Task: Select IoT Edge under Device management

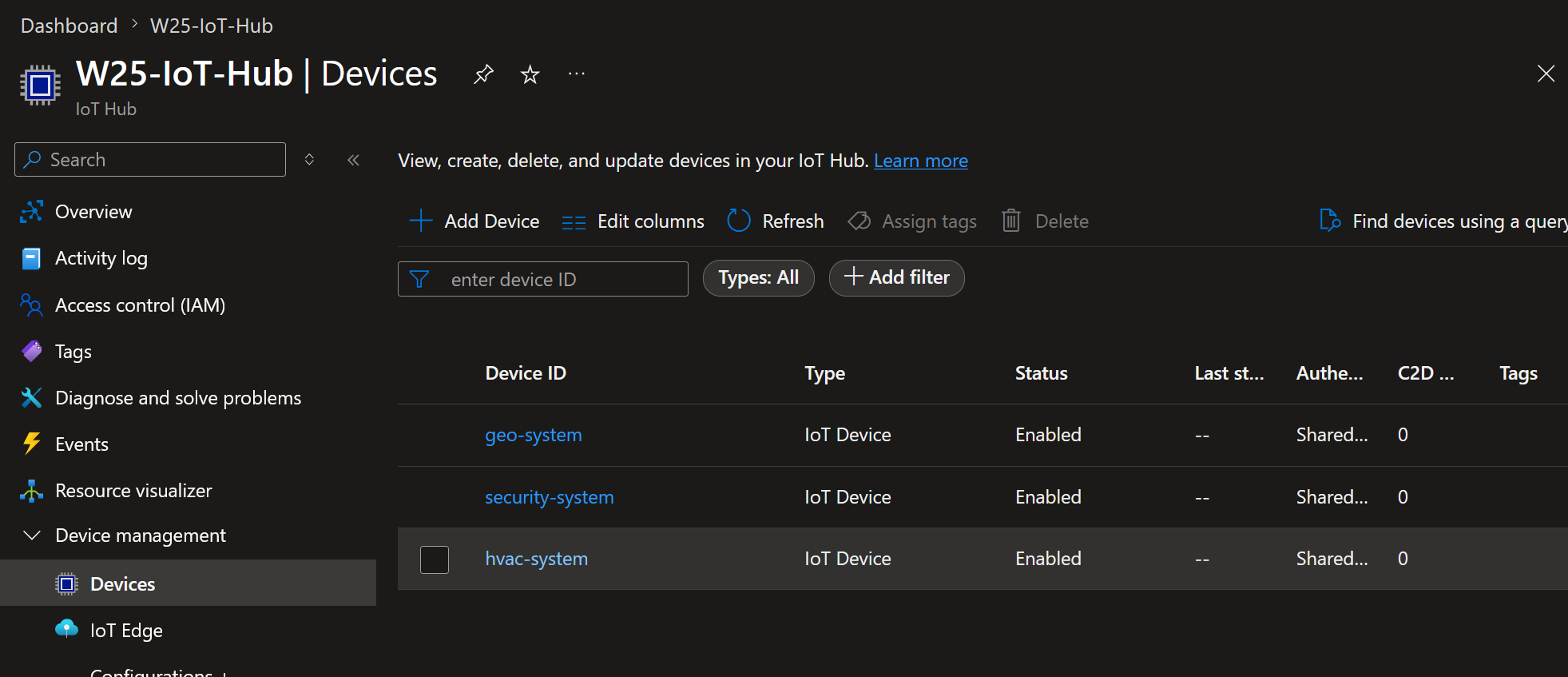Action: click(x=126, y=631)
